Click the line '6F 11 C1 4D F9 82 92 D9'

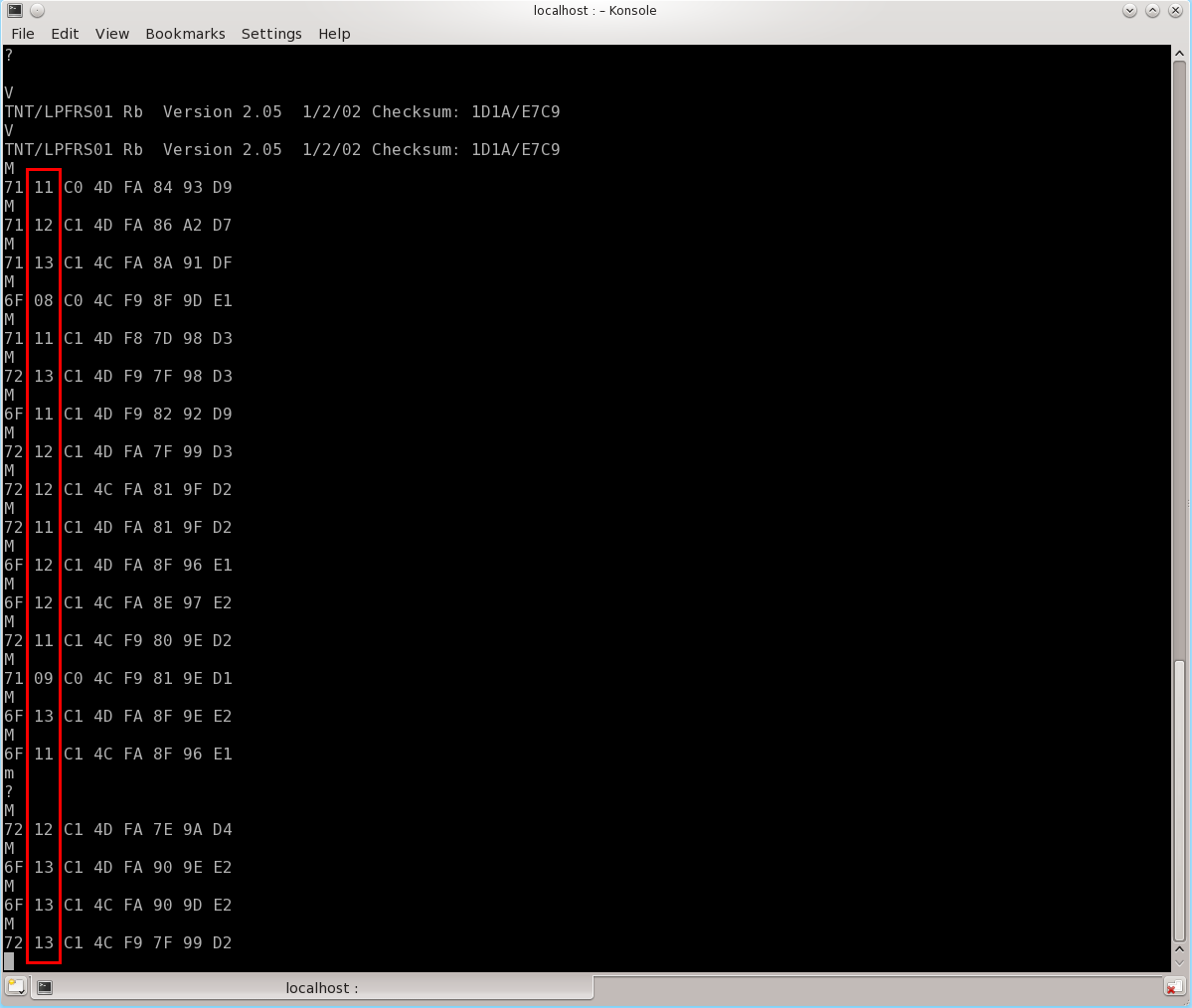118,414
